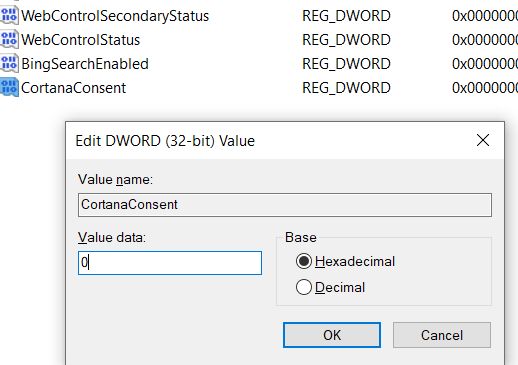
Task: Choose the Decimal base option
Action: [x=330, y=287]
